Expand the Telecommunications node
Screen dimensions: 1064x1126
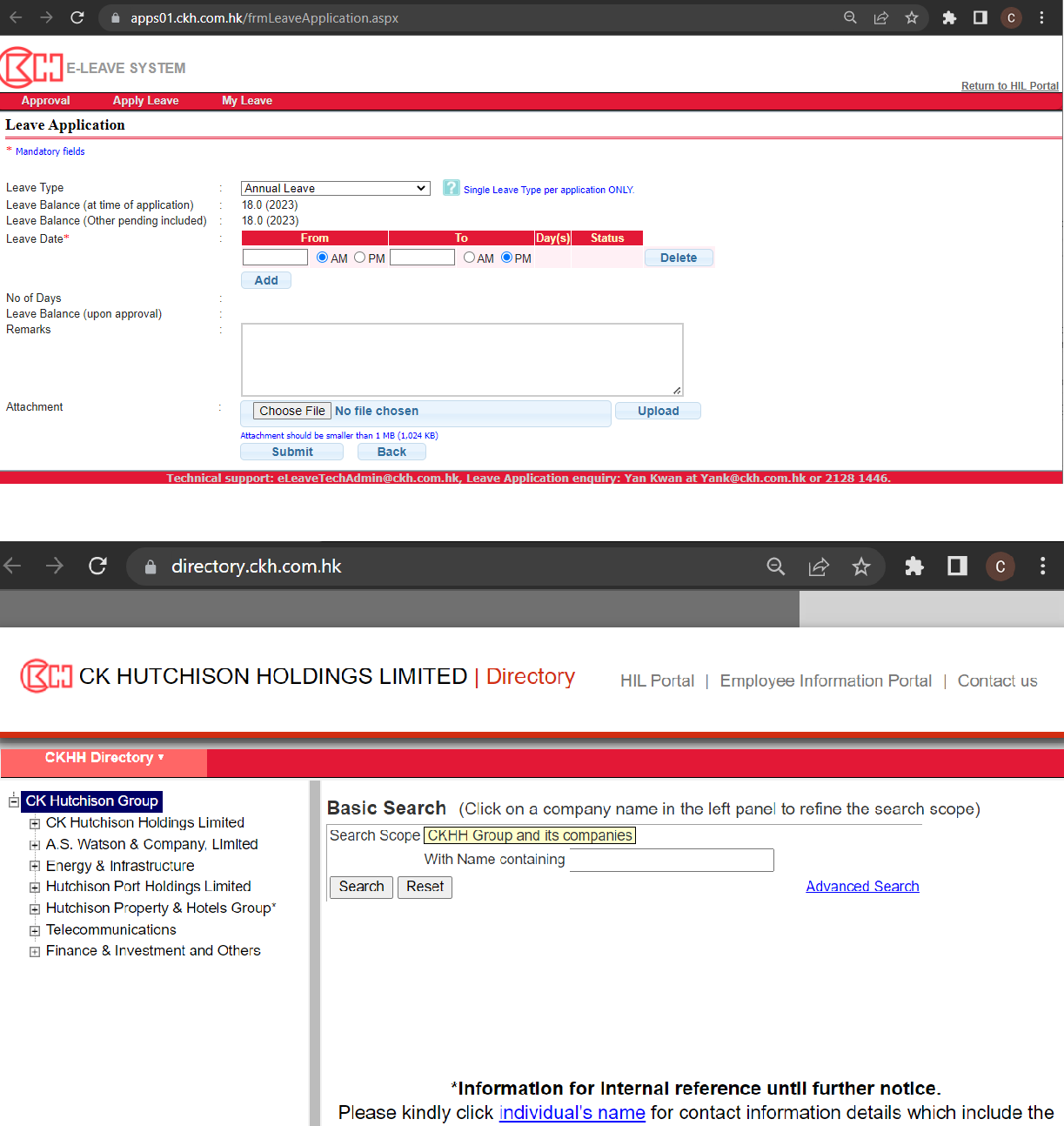click(35, 930)
